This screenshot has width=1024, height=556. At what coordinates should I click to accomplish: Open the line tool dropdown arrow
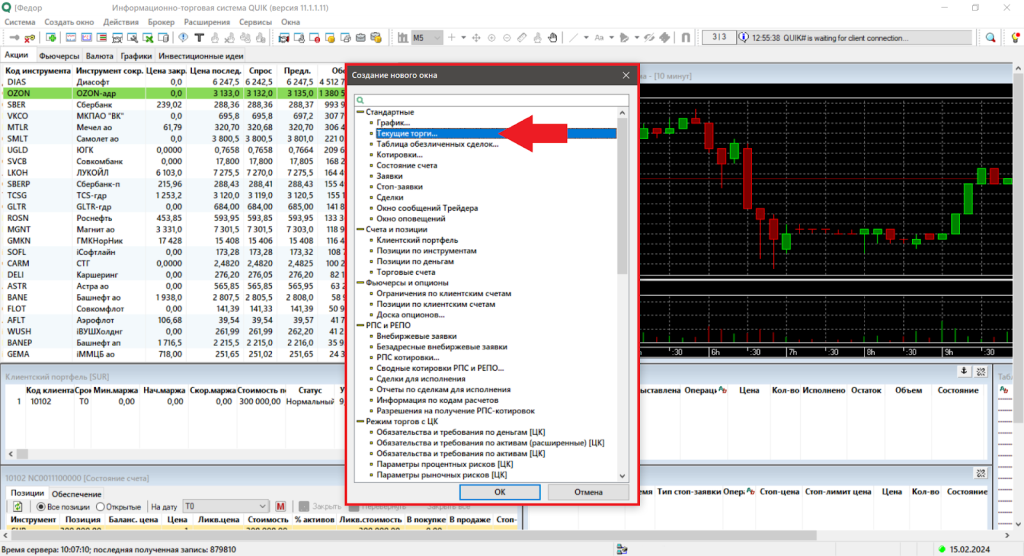pyautogui.click(x=586, y=38)
